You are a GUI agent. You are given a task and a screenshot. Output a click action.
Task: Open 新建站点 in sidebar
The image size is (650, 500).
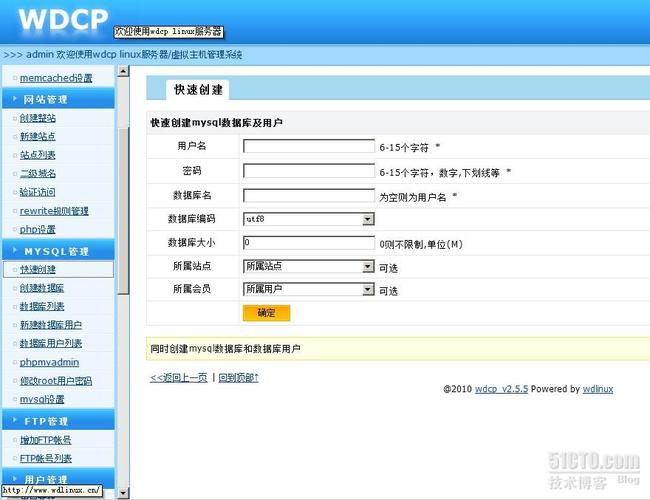click(38, 136)
